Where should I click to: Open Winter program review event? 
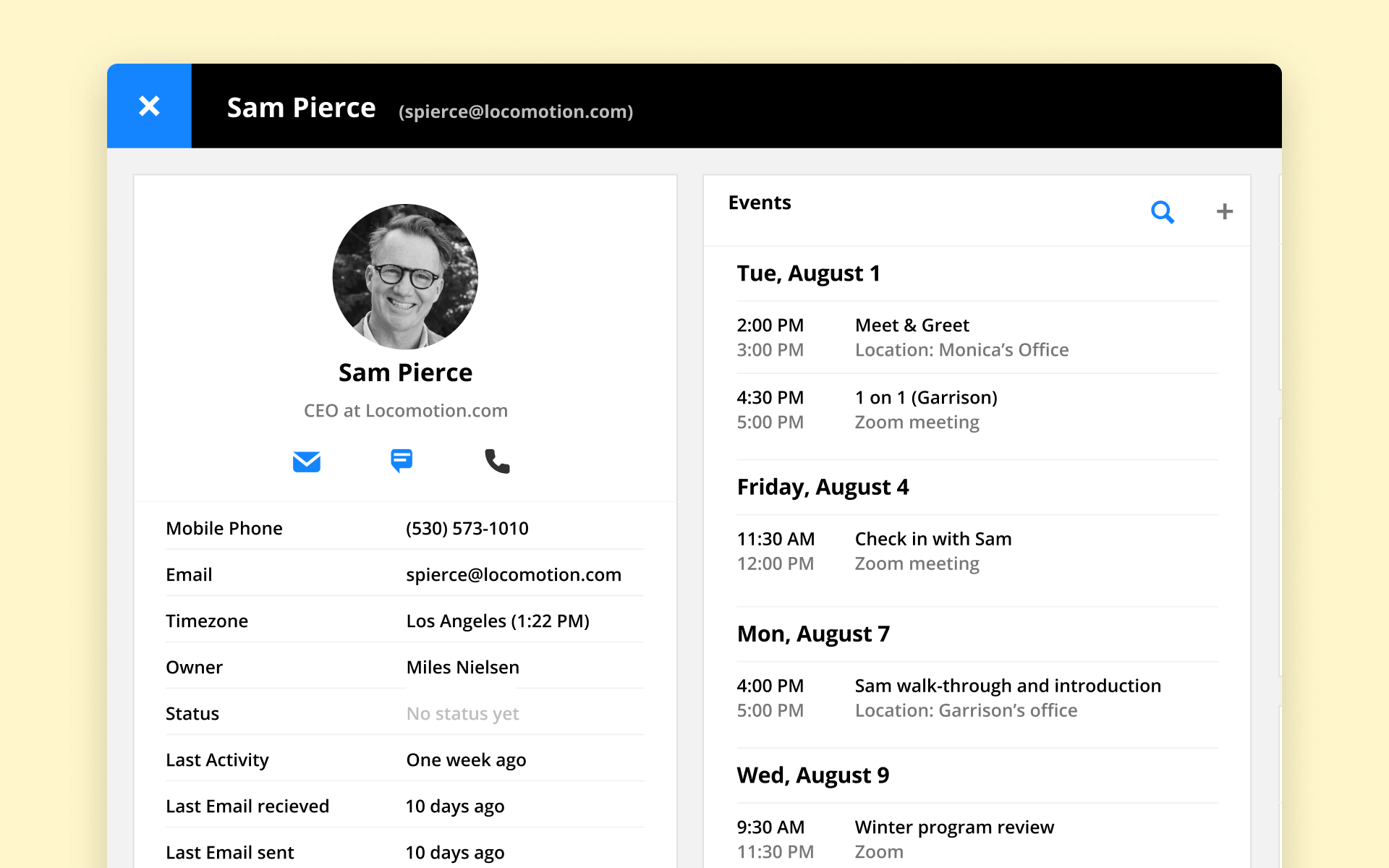[953, 827]
